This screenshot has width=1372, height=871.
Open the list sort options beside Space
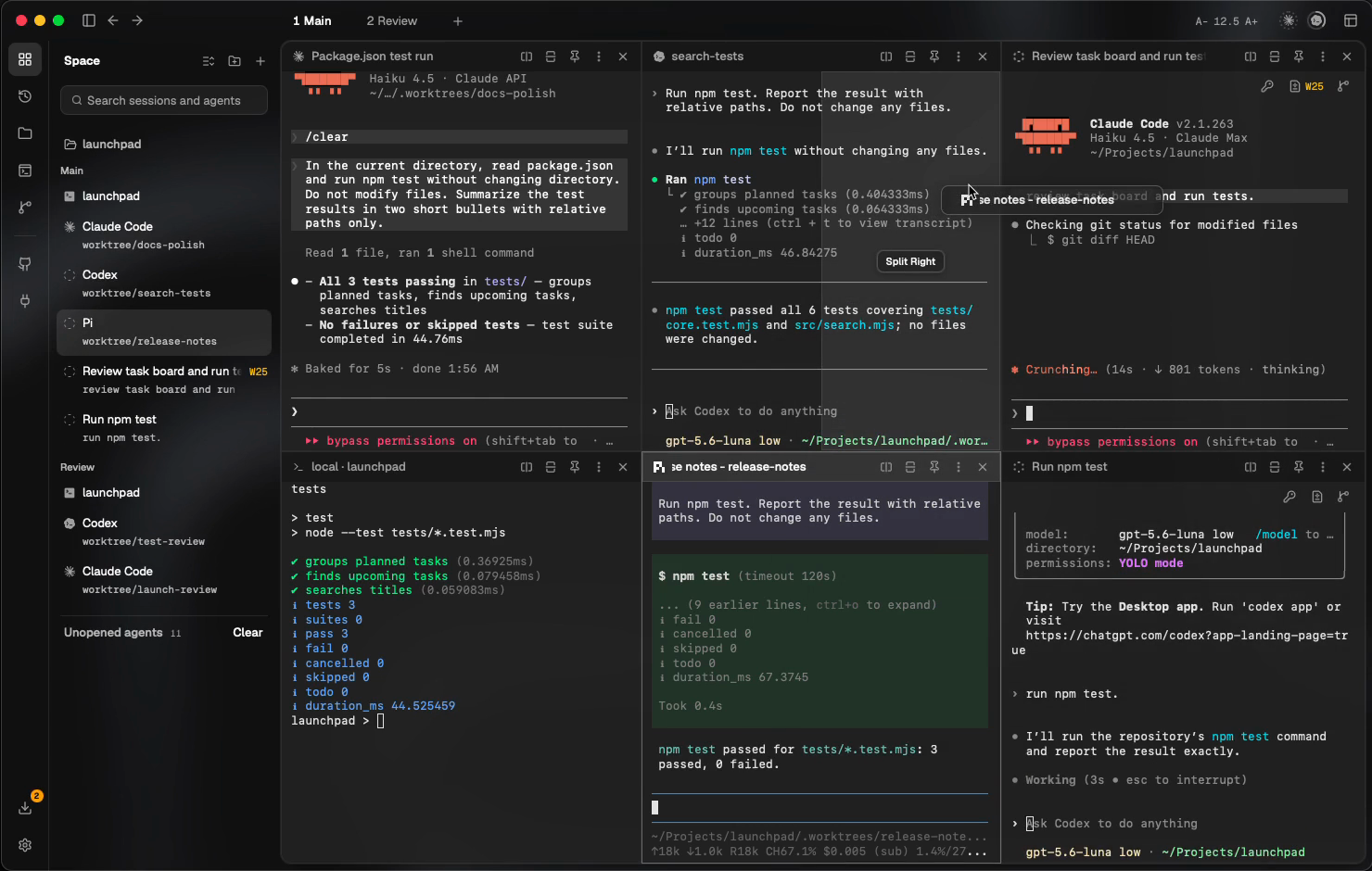click(209, 61)
